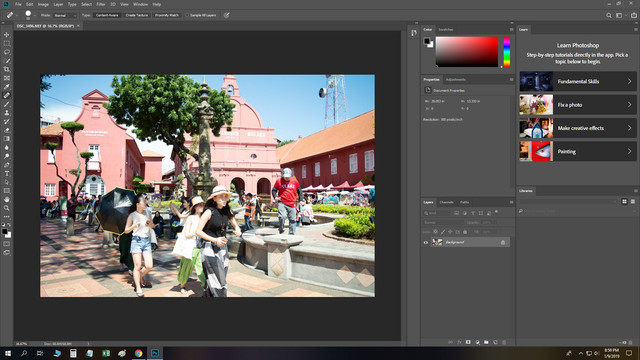Select the Pen tool

(x=7, y=165)
